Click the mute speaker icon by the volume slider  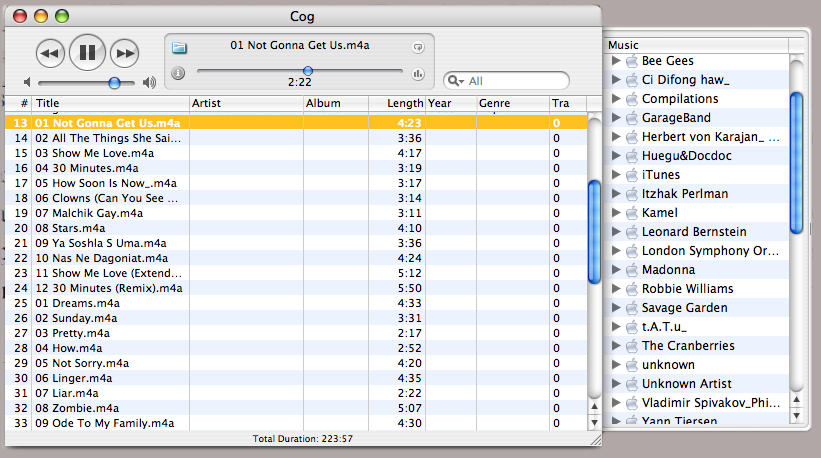point(27,82)
